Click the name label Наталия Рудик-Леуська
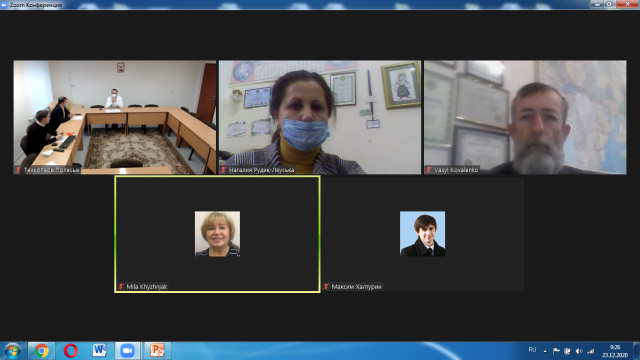This screenshot has height=360, width=640. [x=261, y=170]
